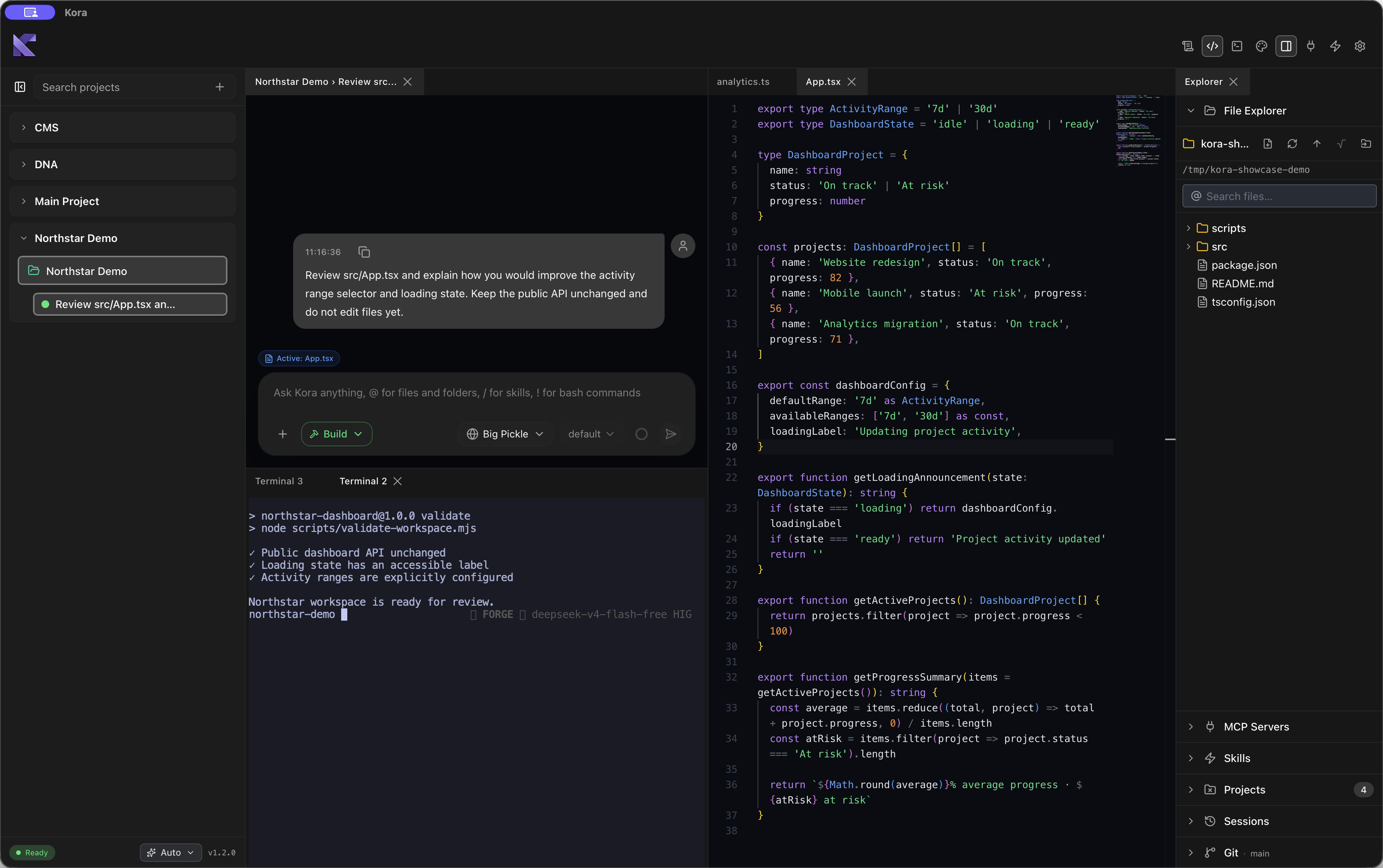This screenshot has height=868, width=1383.
Task: Click the circle status icon near send
Action: 641,434
